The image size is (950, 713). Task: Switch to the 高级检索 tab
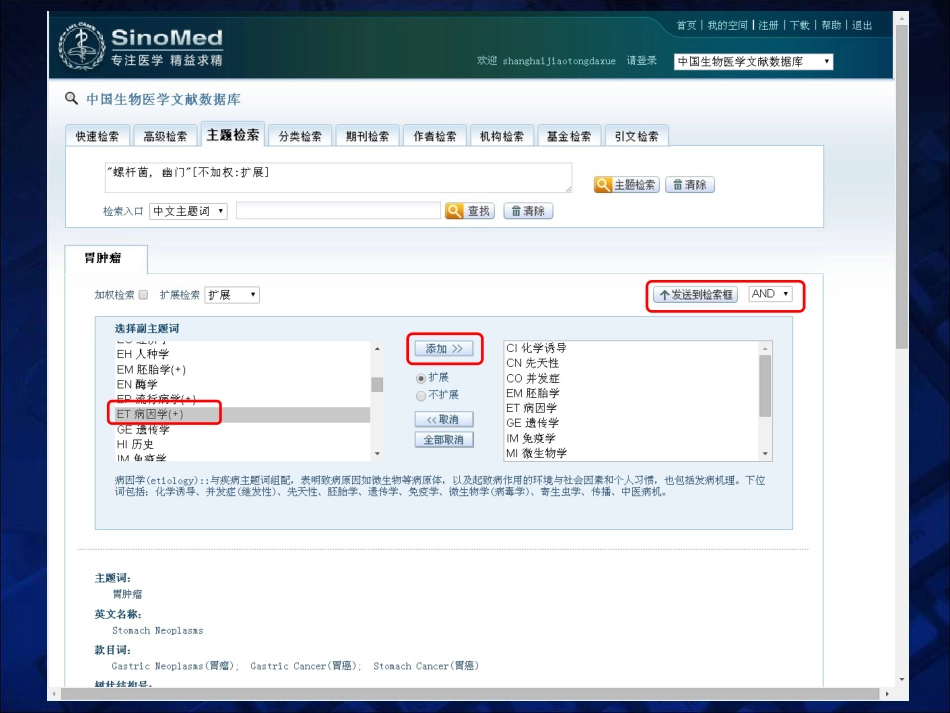click(x=165, y=136)
